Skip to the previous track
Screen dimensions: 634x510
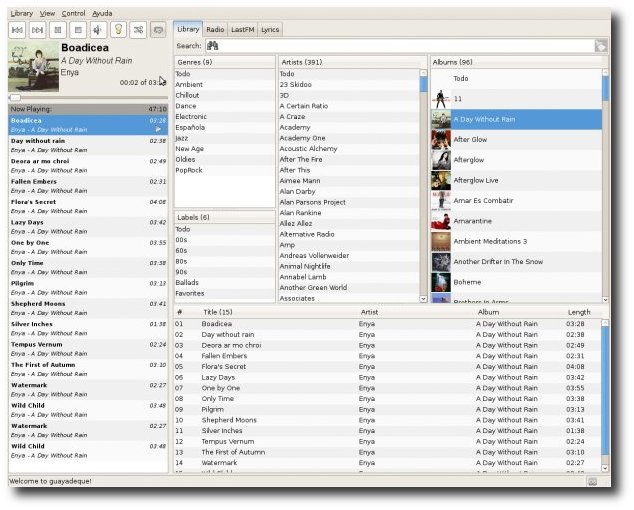pos(17,30)
